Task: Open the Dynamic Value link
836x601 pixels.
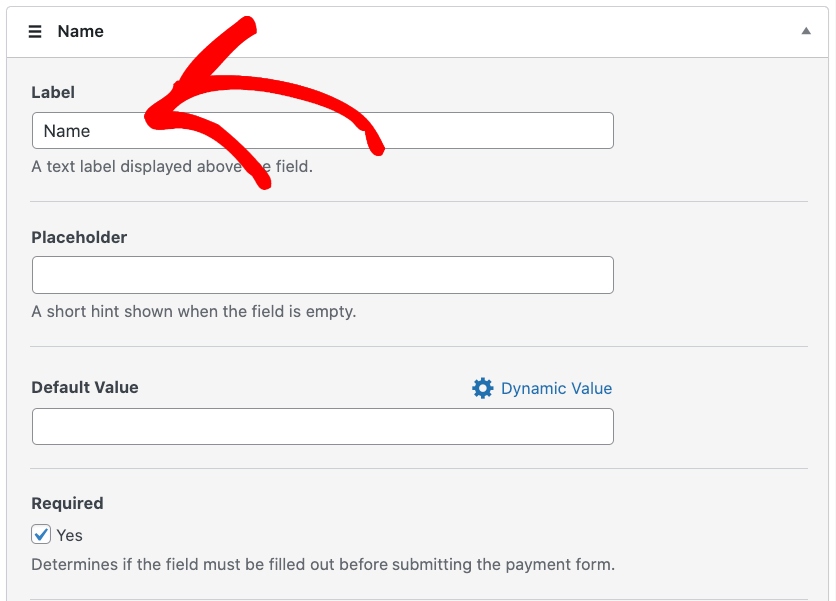Action: click(x=556, y=388)
